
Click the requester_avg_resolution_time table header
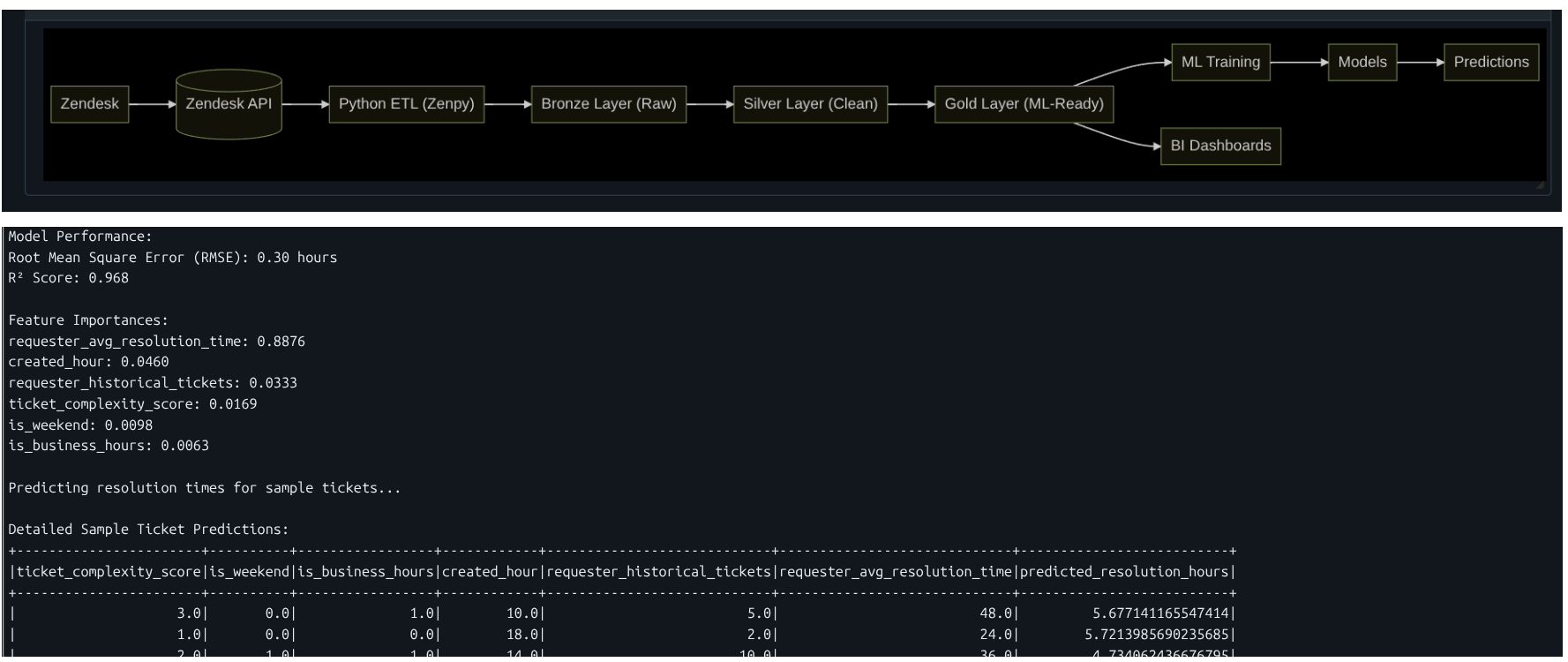895,572
